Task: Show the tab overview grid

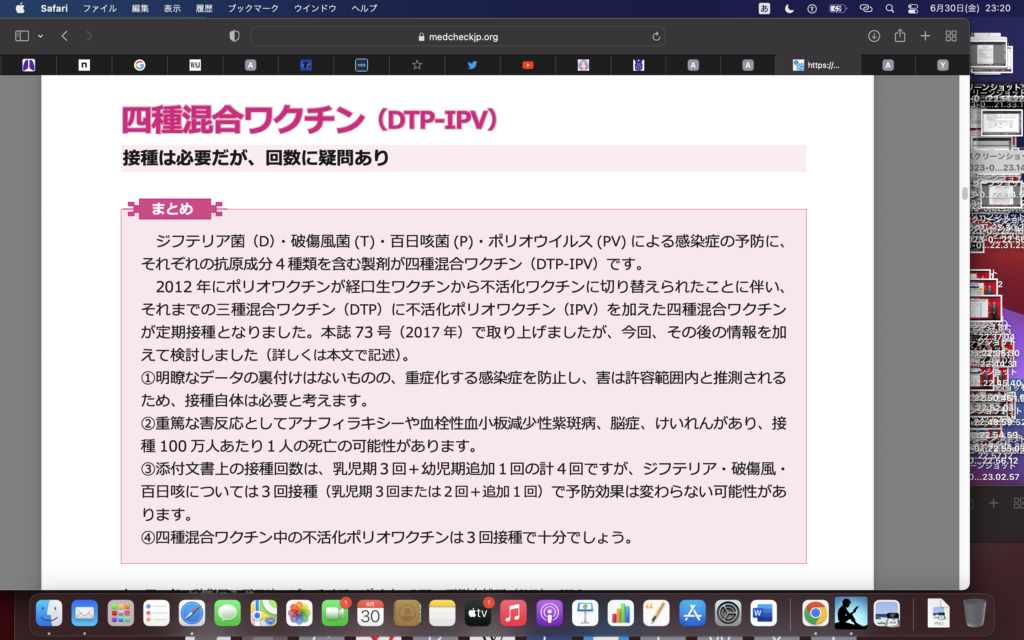Action: click(951, 36)
